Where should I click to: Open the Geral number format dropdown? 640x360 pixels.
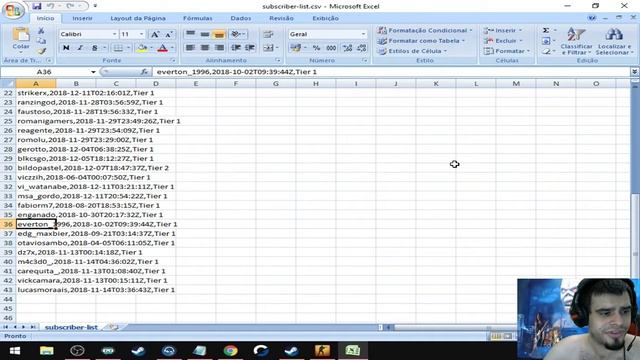[363, 34]
